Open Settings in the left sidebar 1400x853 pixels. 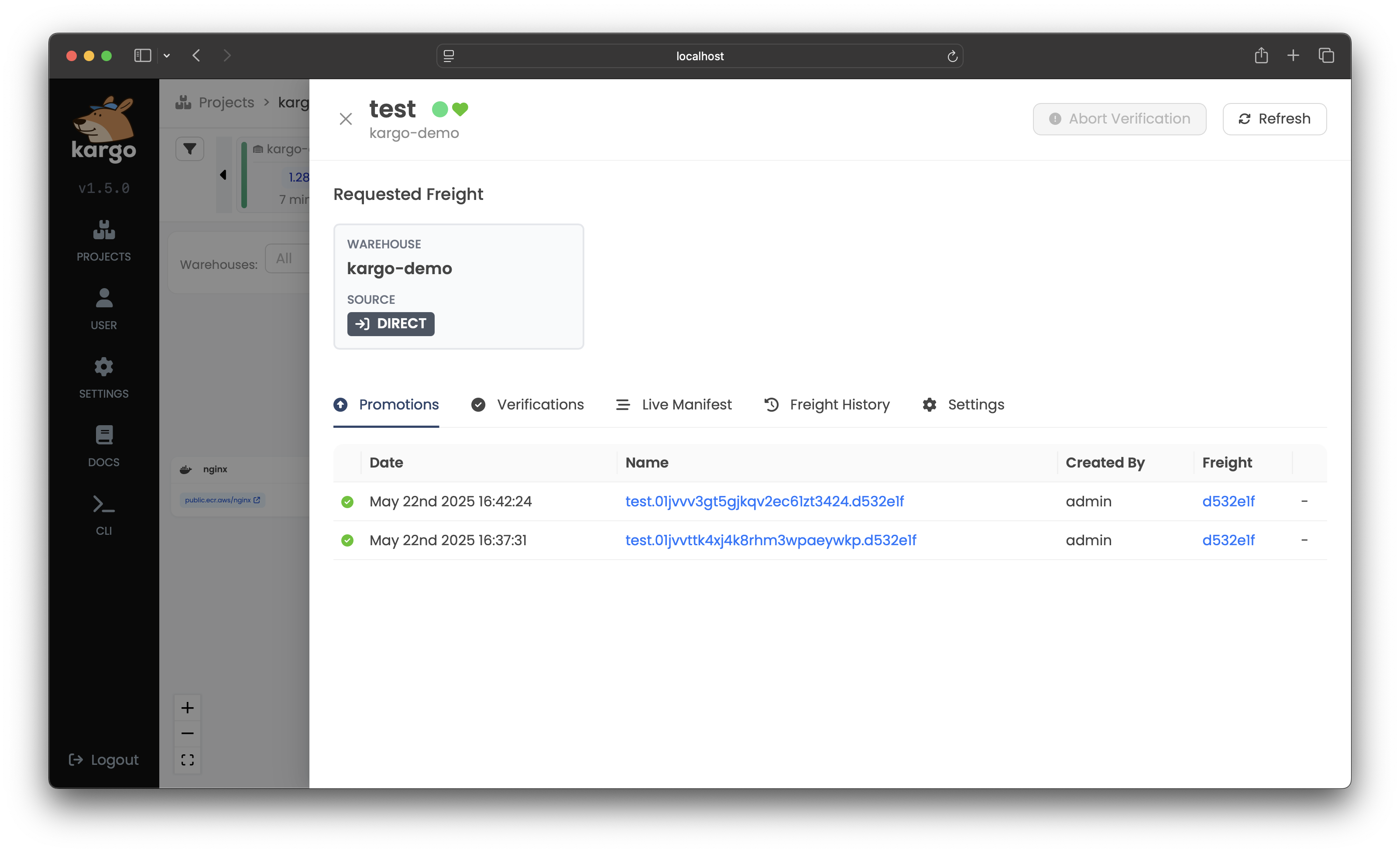(103, 378)
